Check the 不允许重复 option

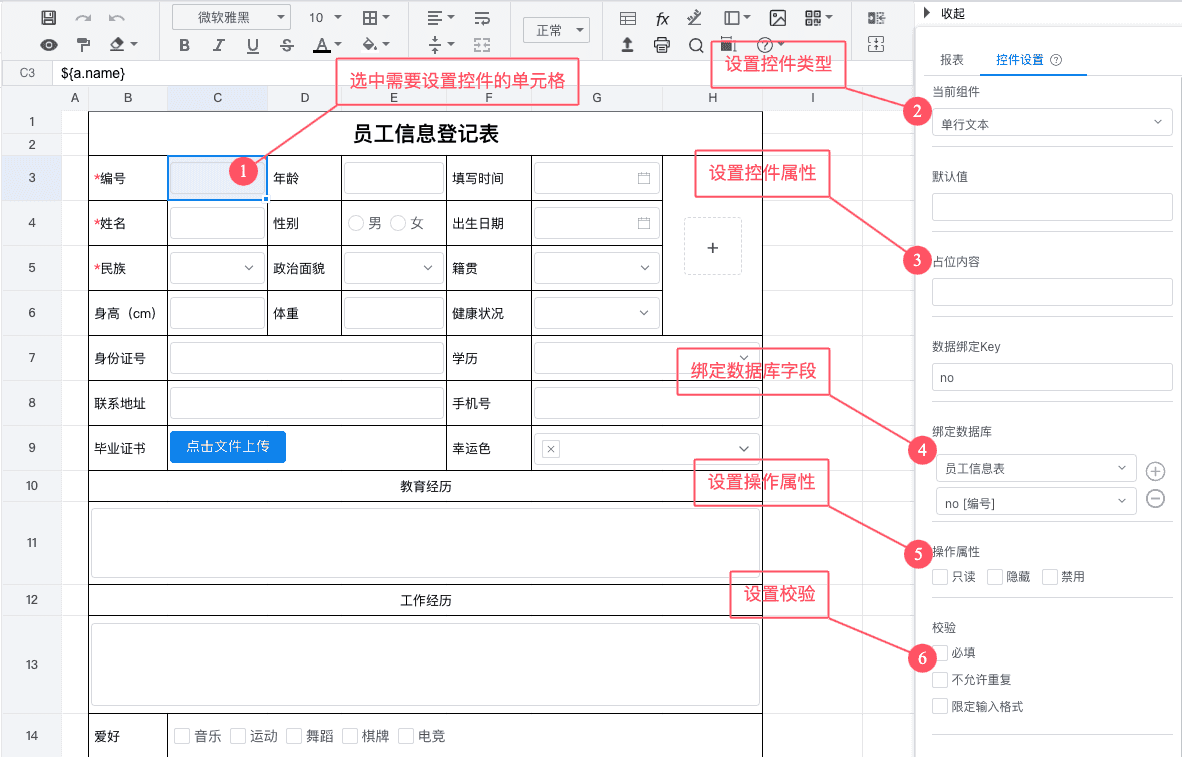pyautogui.click(x=940, y=680)
